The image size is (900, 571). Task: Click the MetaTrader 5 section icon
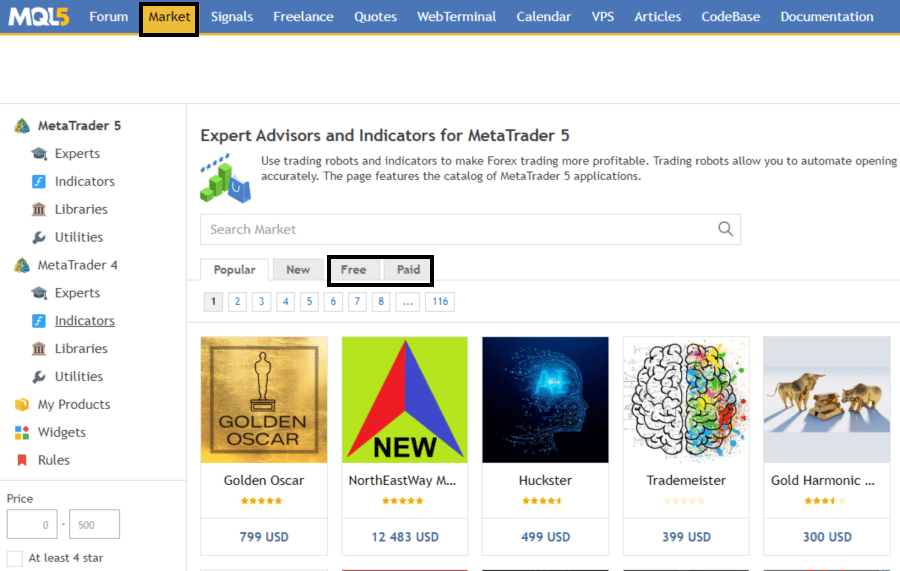[x=22, y=126]
